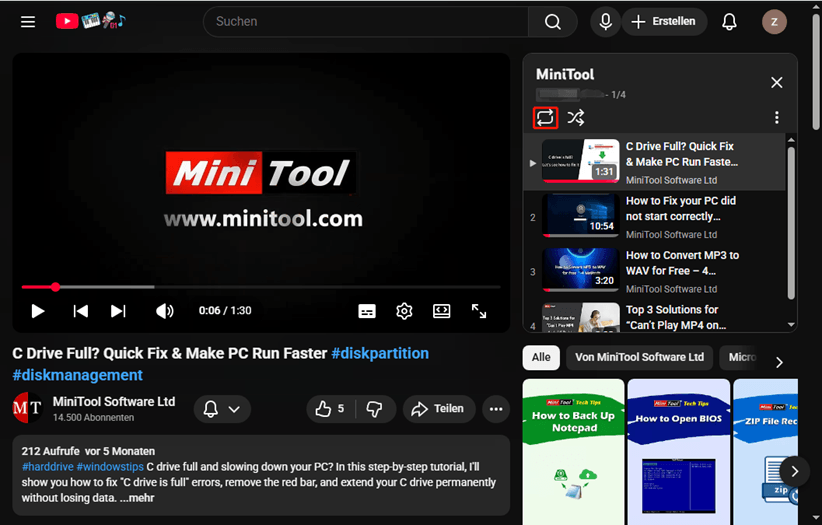The height and width of the screenshot is (525, 822).
Task: Switch to theater mode
Action: pyautogui.click(x=441, y=311)
